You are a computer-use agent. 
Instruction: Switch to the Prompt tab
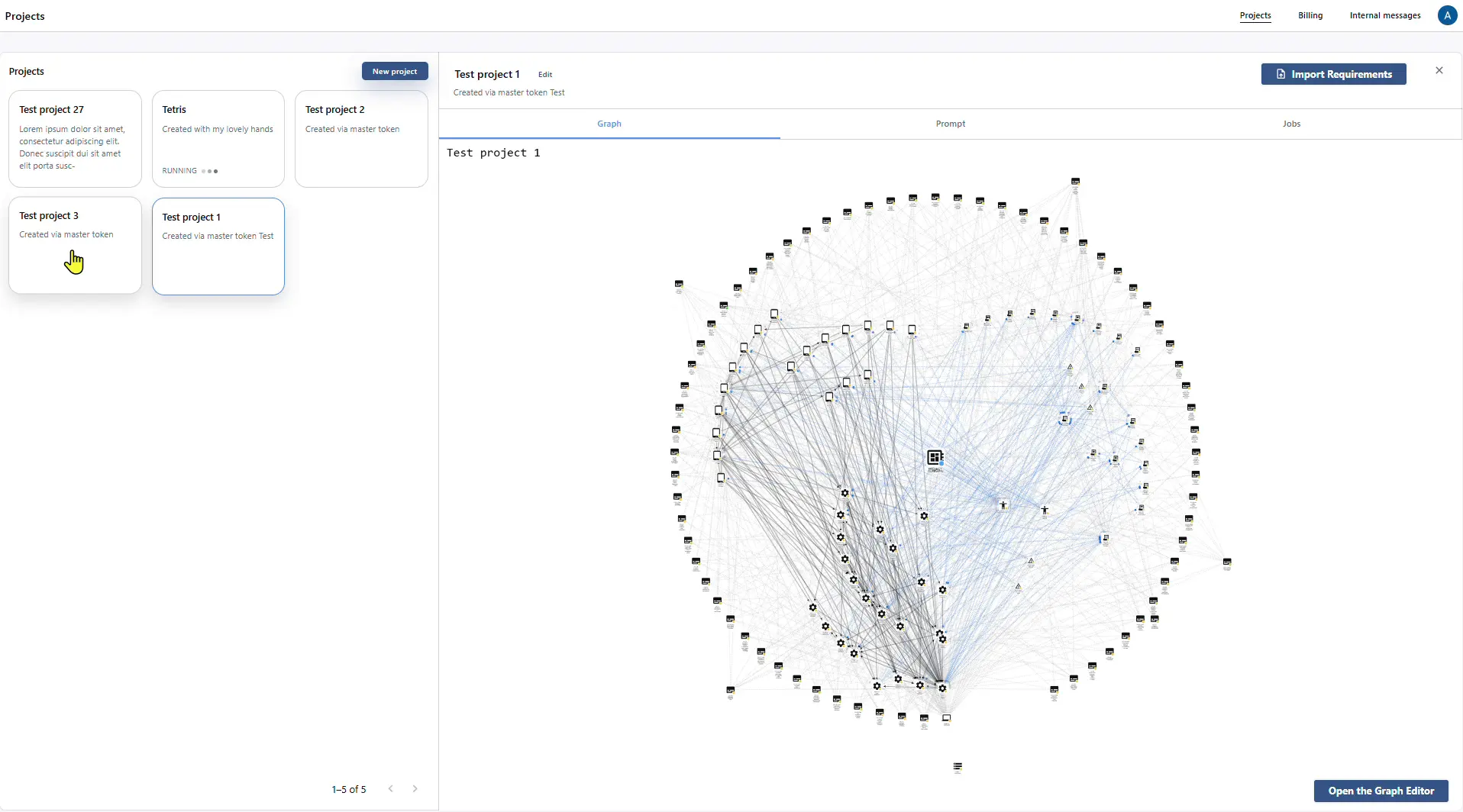coord(950,124)
